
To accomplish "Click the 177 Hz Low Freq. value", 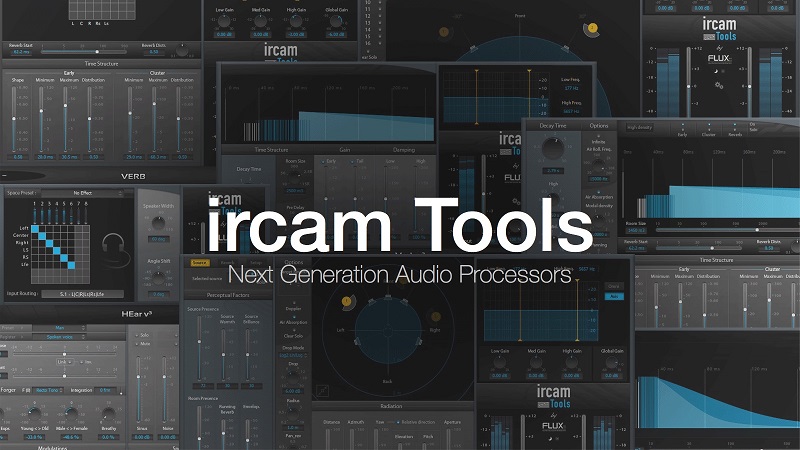I will [x=571, y=88].
